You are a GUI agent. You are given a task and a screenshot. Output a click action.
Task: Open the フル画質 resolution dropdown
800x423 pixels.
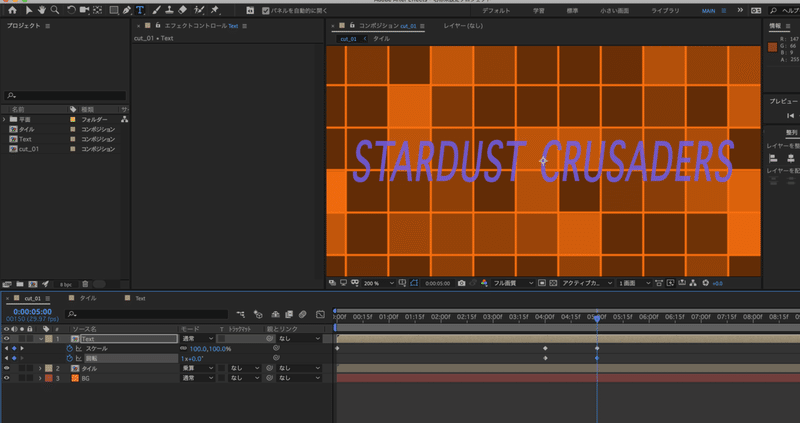pos(513,283)
